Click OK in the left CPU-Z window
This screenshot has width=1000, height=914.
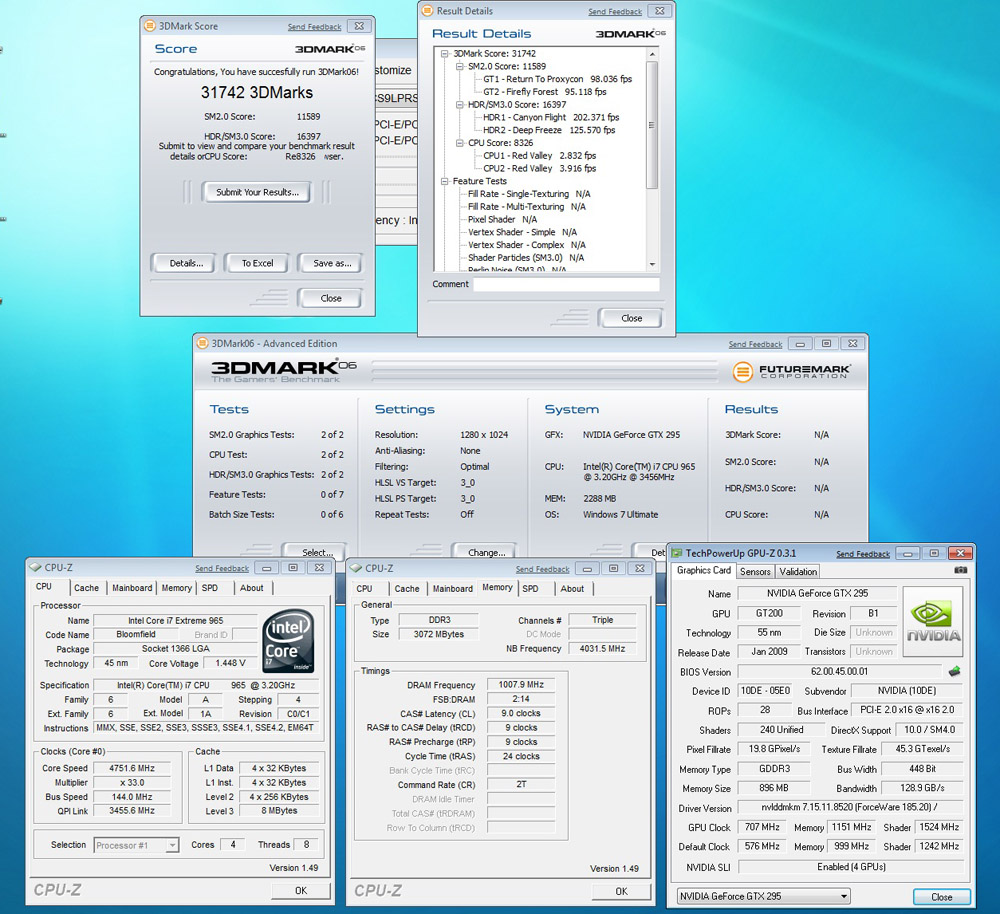(x=300, y=890)
